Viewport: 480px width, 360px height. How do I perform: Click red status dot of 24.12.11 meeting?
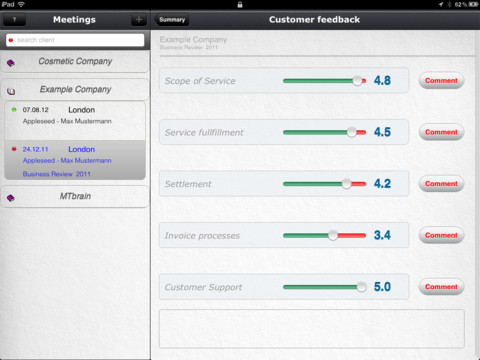point(14,149)
